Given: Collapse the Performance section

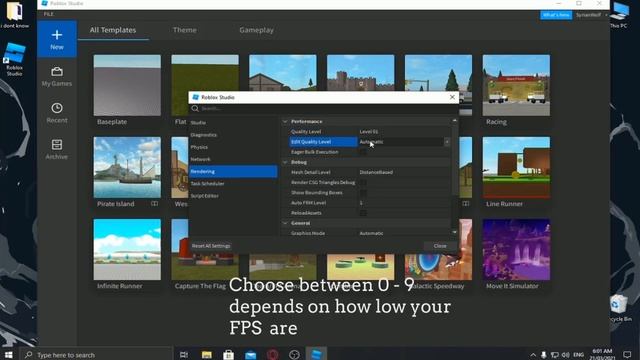Looking at the screenshot, I should pyautogui.click(x=285, y=122).
